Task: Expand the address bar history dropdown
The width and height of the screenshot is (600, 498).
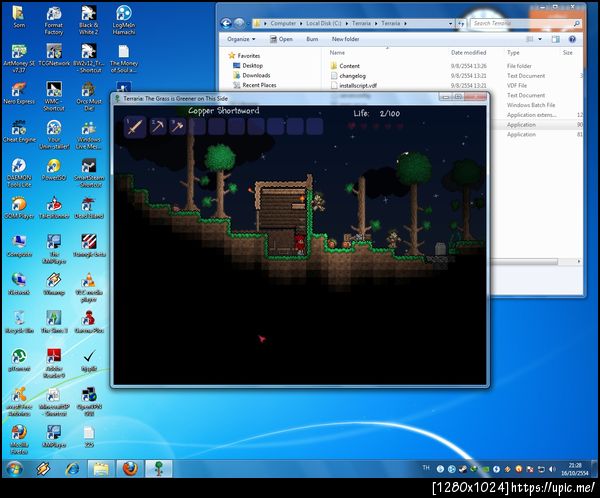Action: pos(450,24)
